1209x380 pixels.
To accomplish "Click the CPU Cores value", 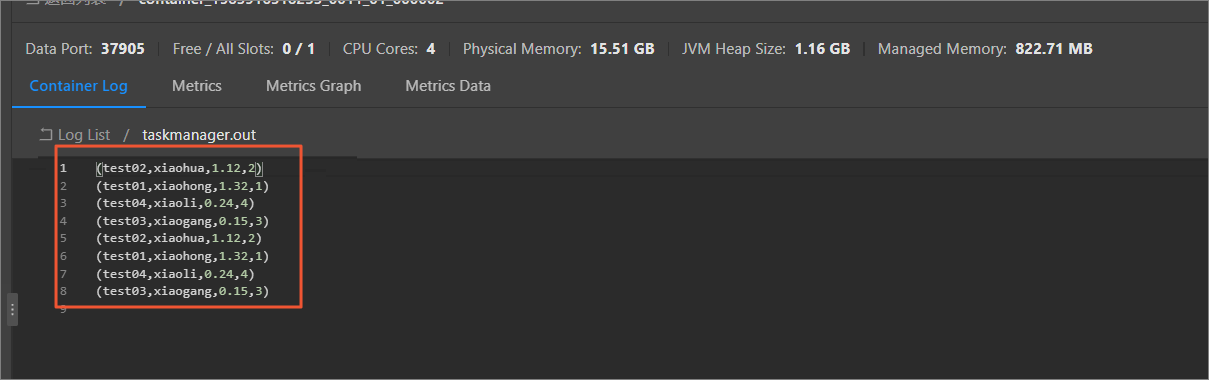I will (x=431, y=48).
